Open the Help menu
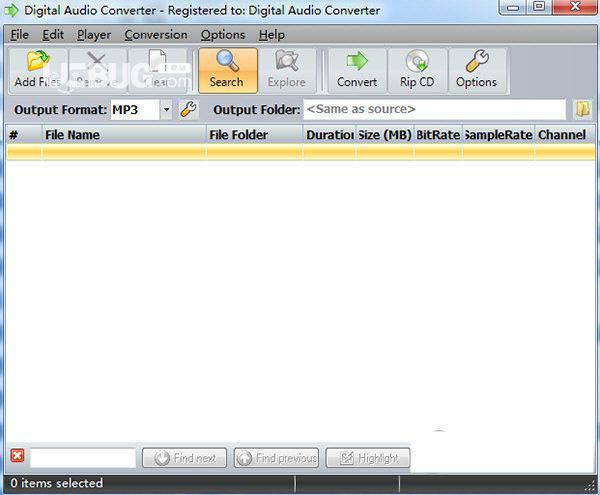600x495 pixels. [x=272, y=35]
